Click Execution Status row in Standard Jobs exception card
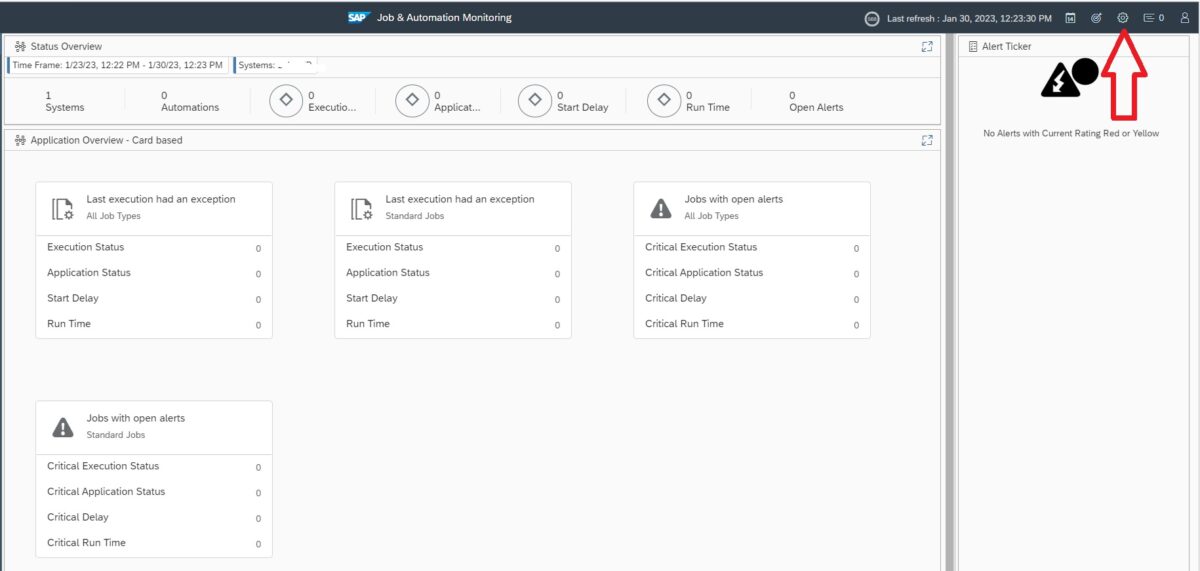 (x=453, y=248)
